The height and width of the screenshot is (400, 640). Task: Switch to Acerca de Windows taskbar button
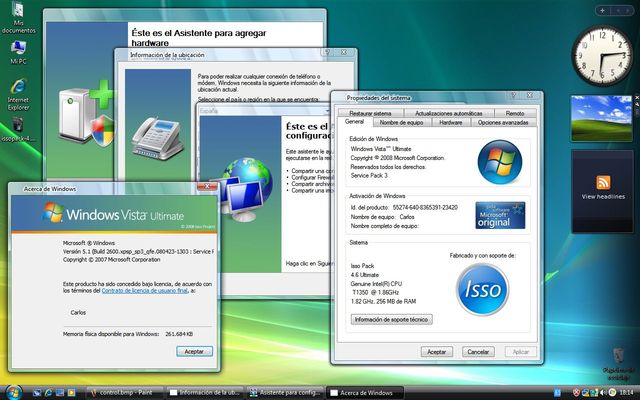(365, 393)
